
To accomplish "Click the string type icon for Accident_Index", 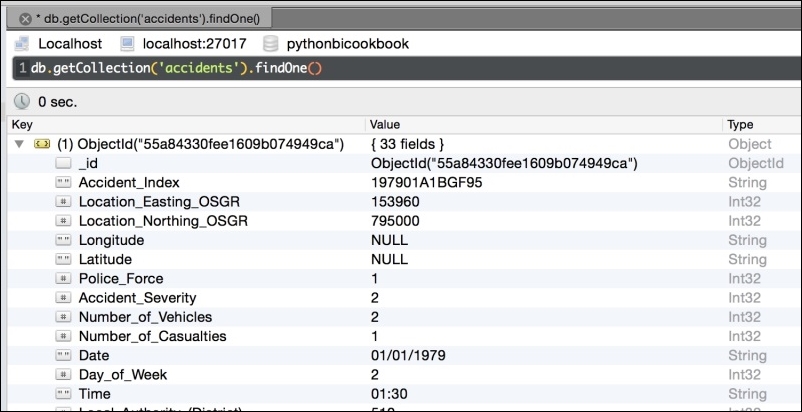I will [x=64, y=183].
